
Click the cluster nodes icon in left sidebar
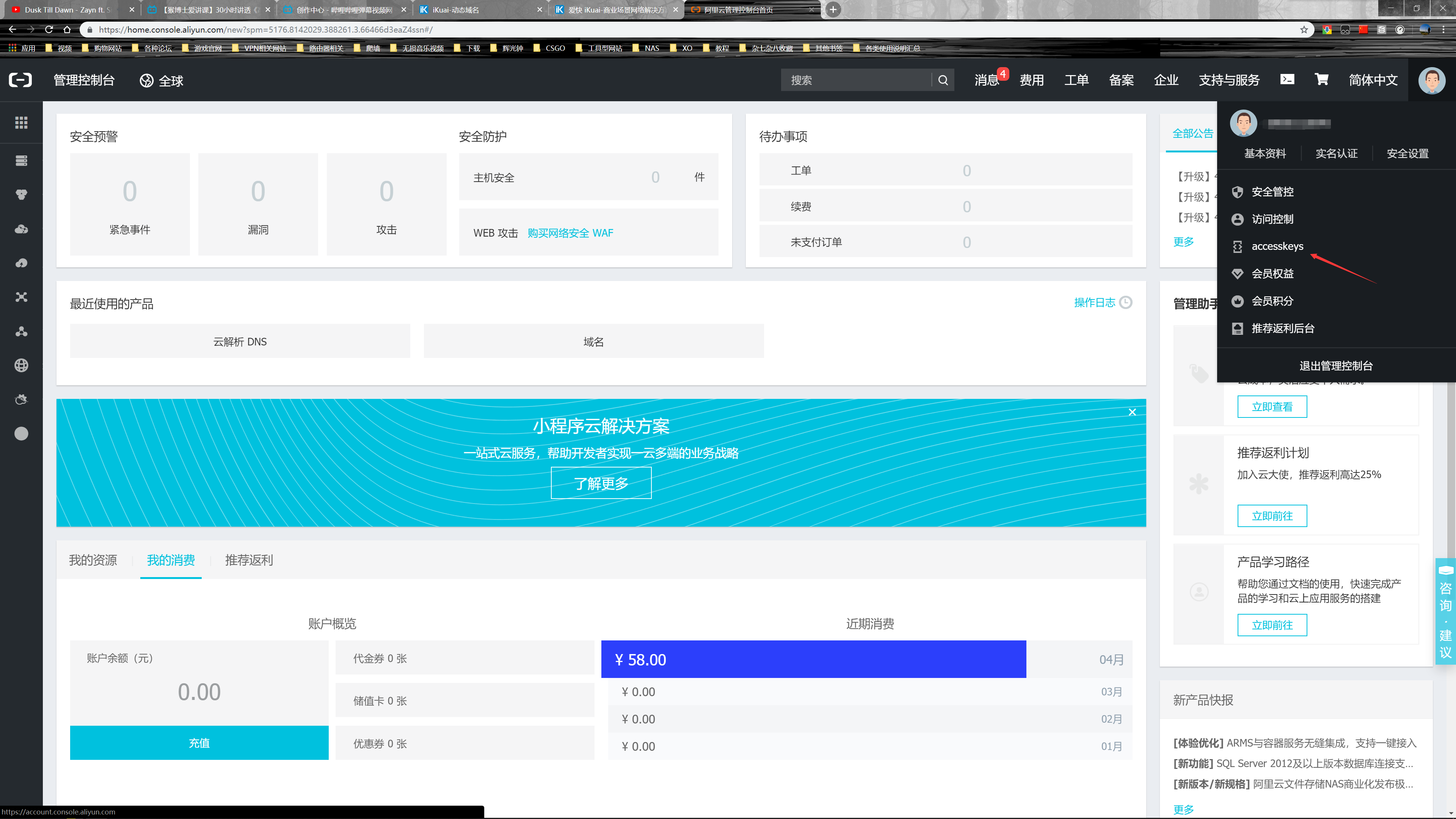21,331
